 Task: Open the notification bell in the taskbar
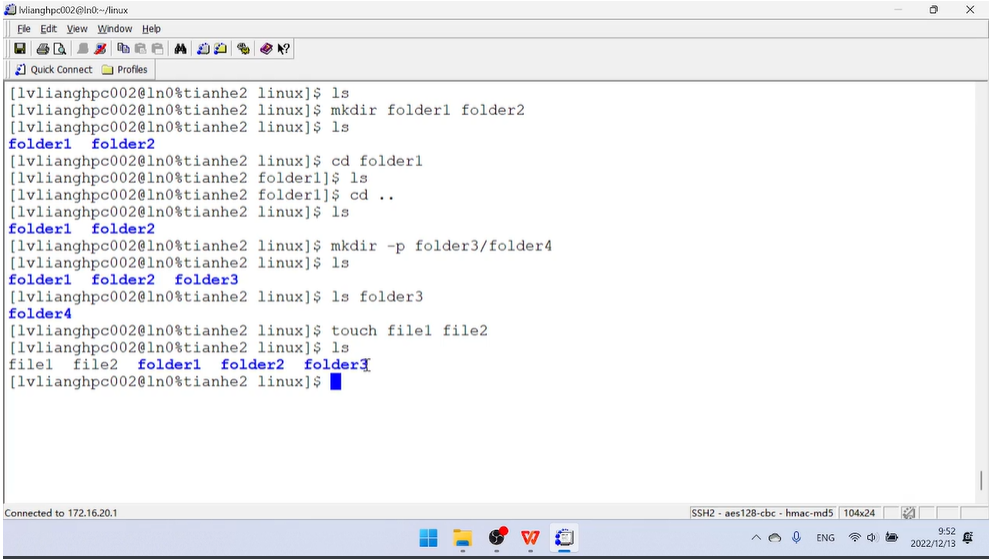coord(968,538)
